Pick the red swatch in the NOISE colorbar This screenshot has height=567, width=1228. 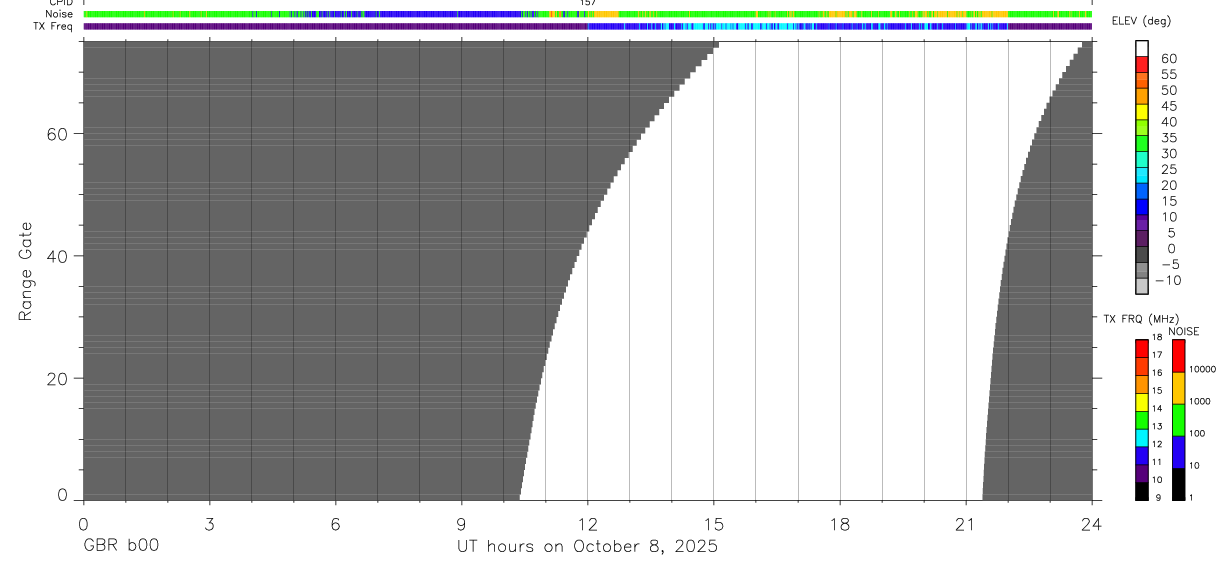[1179, 356]
